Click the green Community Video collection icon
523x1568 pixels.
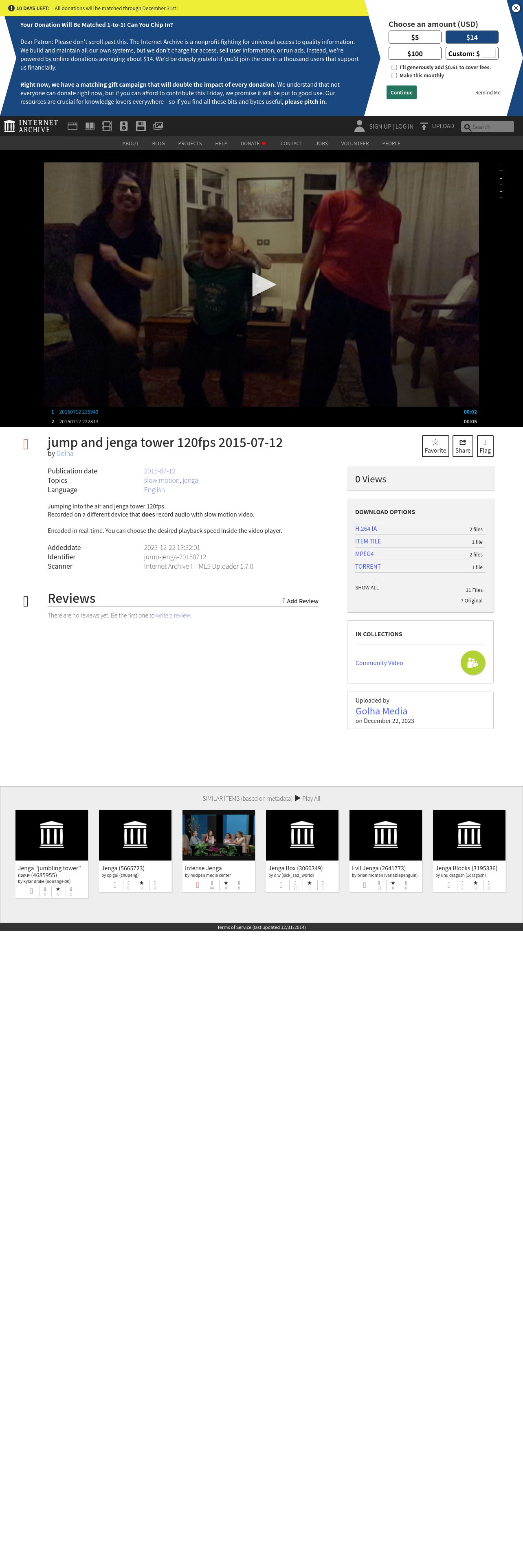[x=473, y=663]
